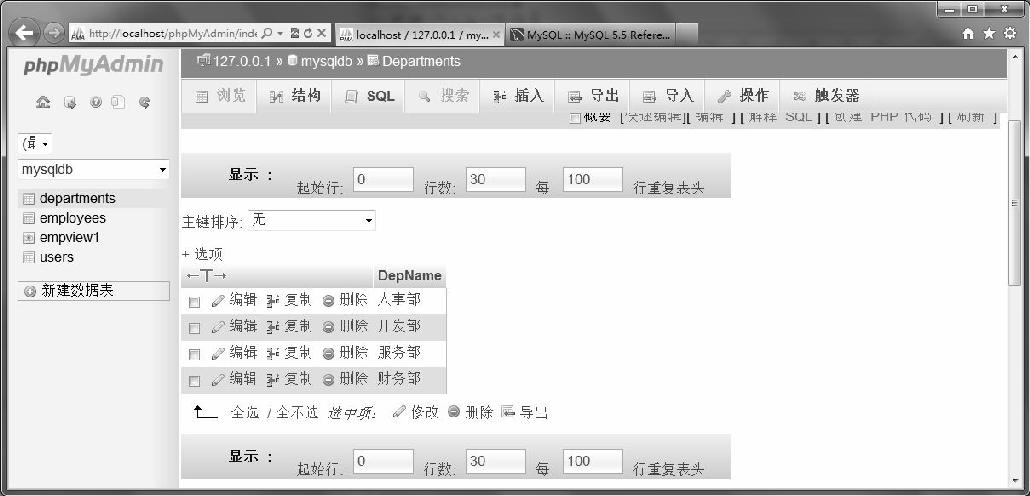Viewport: 1030px width, 496px height.
Task: Open the phpMyAdmin home icon in sidebar
Action: [x=42, y=102]
